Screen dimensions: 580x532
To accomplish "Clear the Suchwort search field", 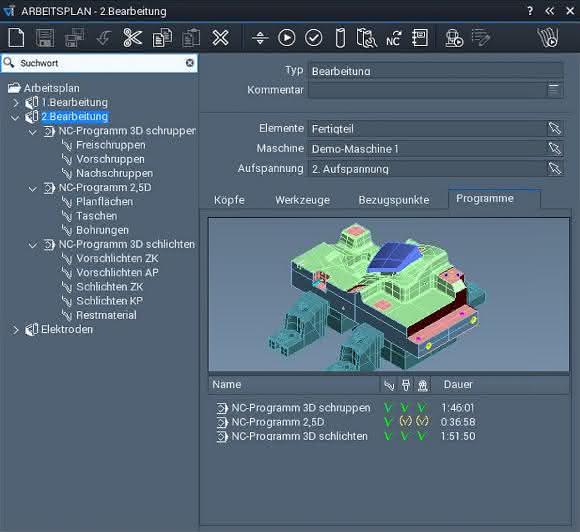I will point(190,63).
